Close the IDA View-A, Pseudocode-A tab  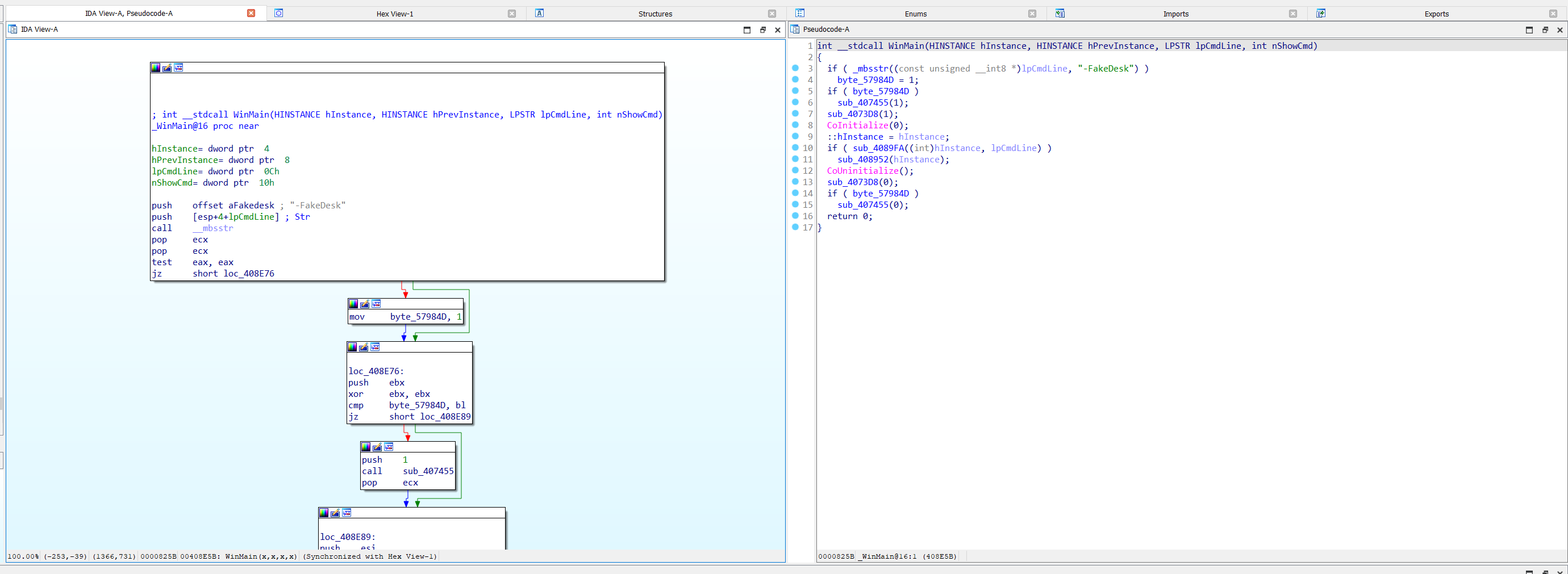tap(251, 14)
